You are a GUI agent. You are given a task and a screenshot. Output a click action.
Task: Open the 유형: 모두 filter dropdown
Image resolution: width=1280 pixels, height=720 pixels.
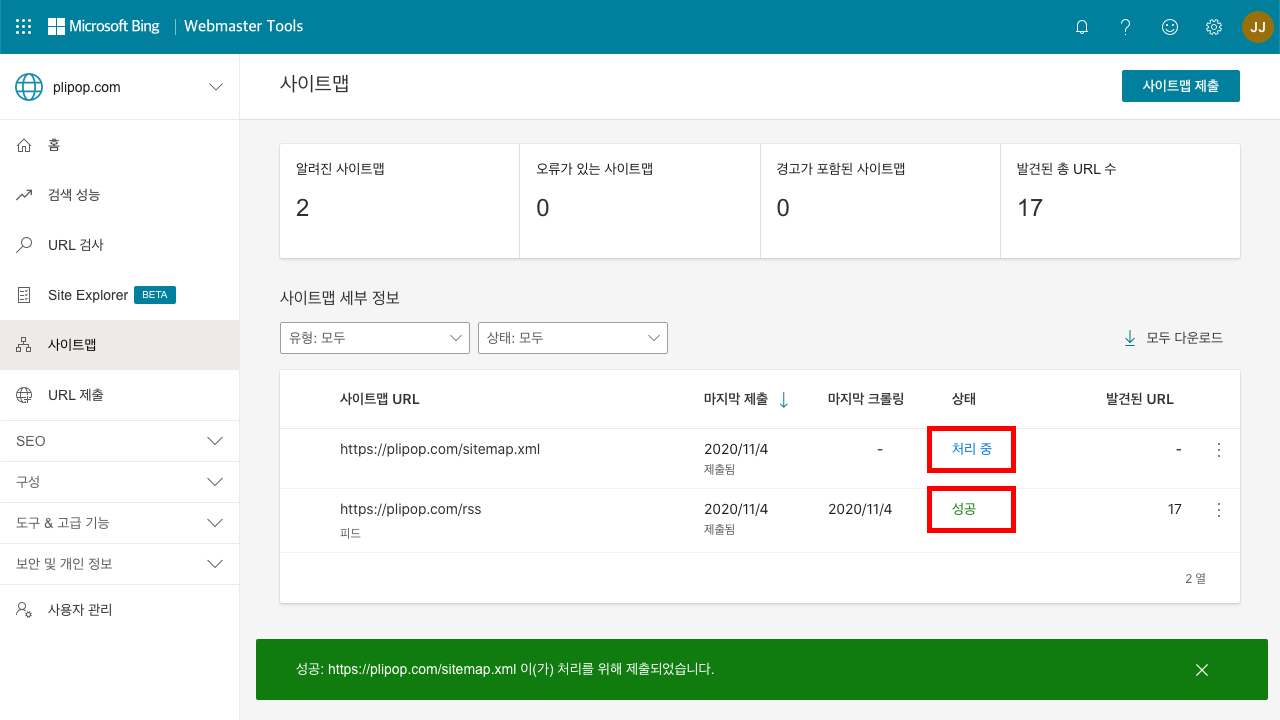click(x=375, y=338)
